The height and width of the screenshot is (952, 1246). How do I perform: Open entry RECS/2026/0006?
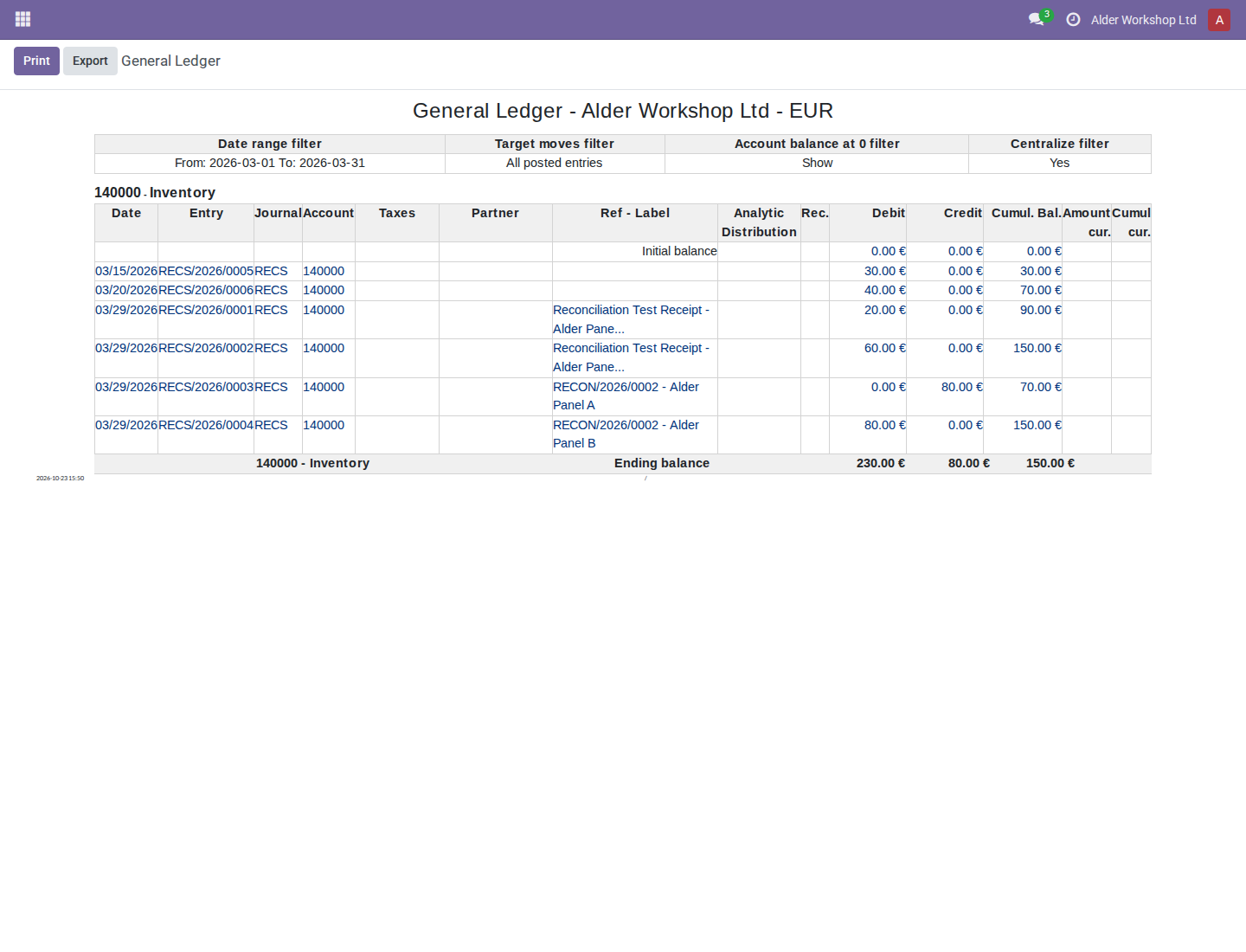click(206, 290)
